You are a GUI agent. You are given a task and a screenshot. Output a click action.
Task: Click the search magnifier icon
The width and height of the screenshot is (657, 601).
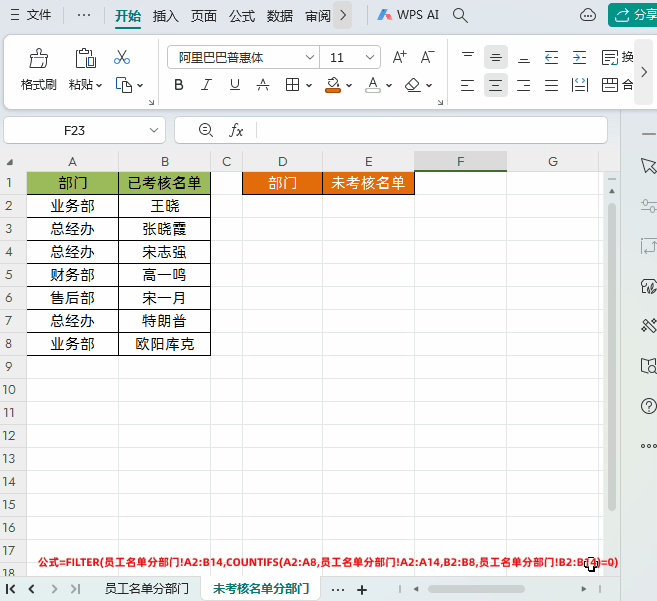[460, 16]
